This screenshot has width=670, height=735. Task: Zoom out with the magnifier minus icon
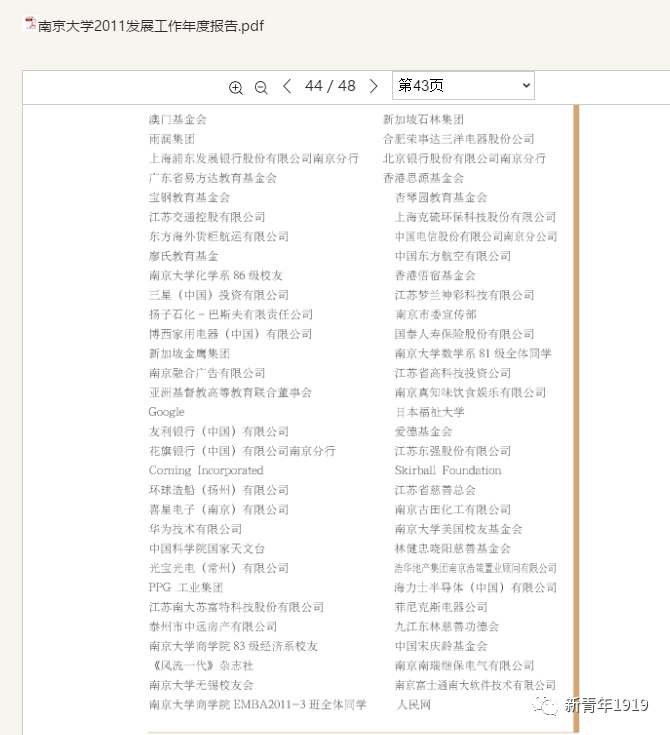pos(261,87)
